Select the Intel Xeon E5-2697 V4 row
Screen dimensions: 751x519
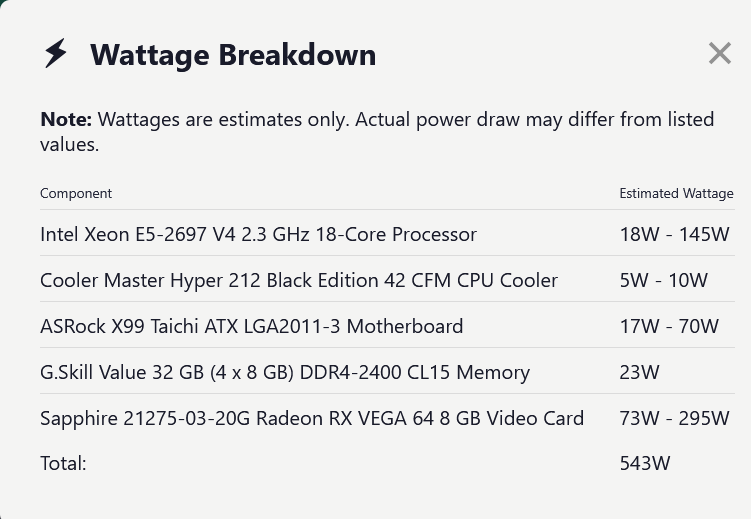[x=387, y=234]
